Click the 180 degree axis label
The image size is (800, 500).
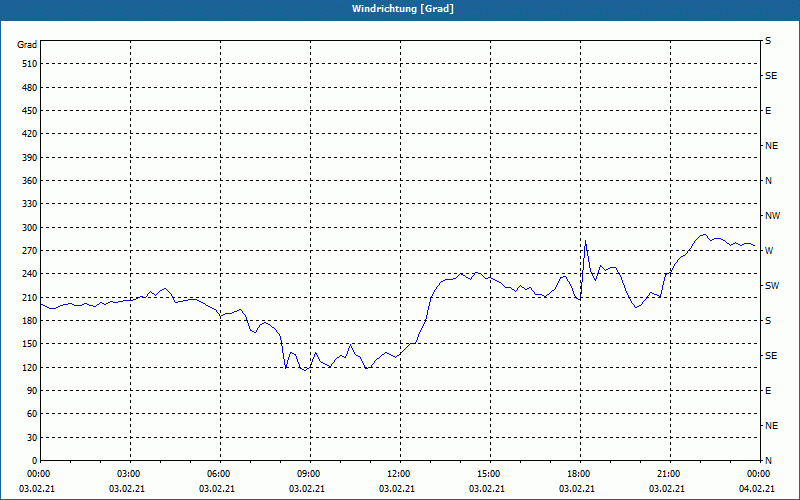(30, 321)
